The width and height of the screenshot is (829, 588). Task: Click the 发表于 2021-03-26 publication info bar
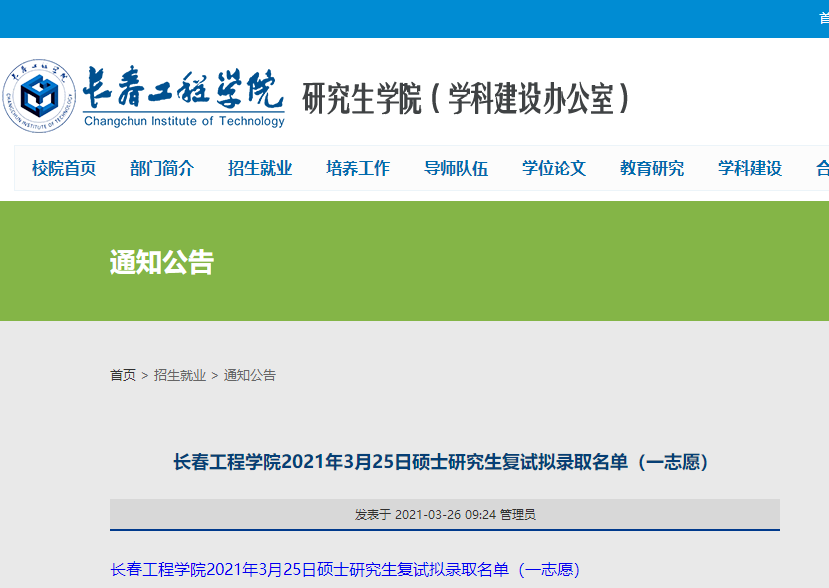tap(445, 514)
